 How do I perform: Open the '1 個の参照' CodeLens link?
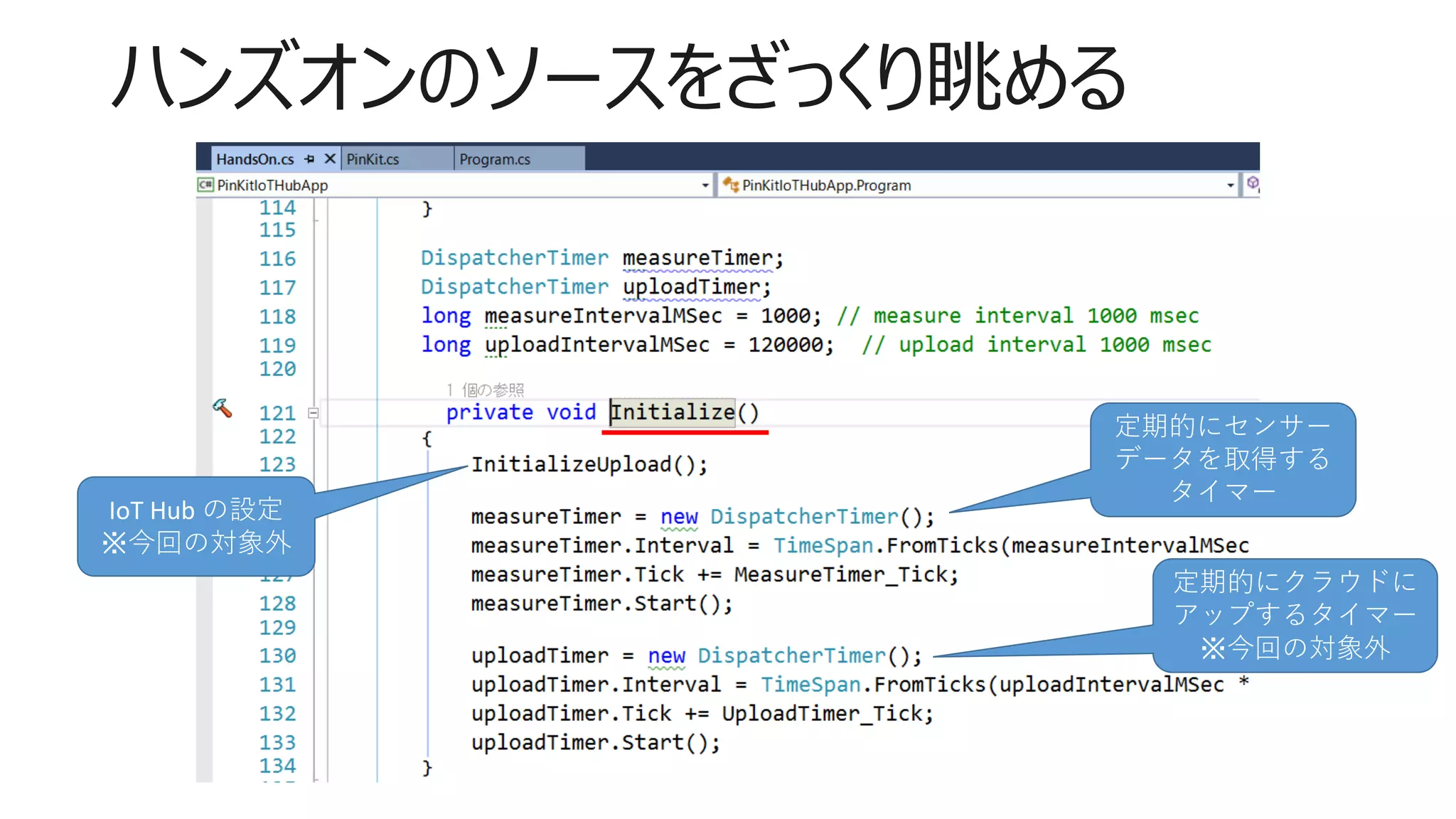pos(486,390)
